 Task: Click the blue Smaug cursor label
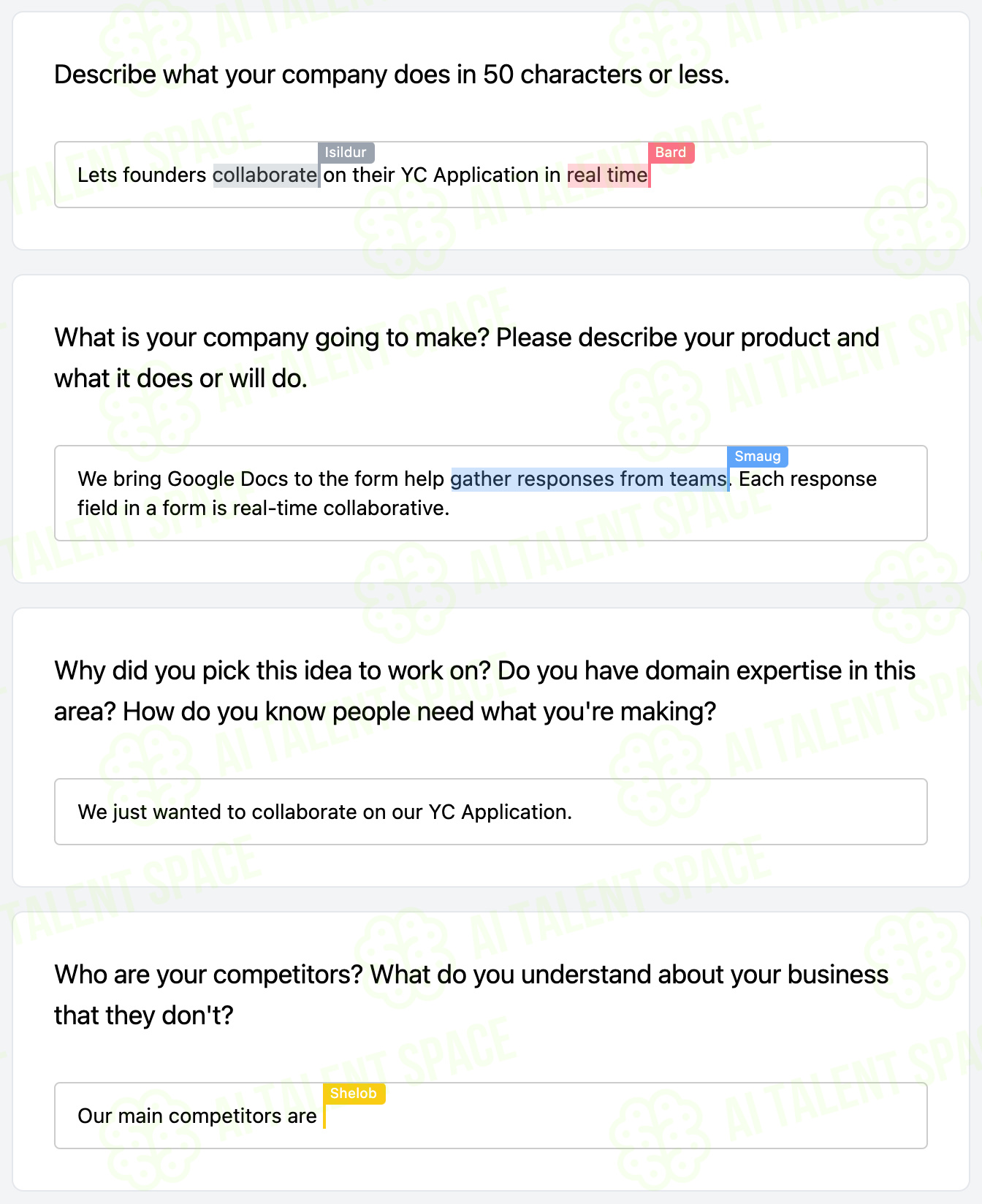coord(758,457)
